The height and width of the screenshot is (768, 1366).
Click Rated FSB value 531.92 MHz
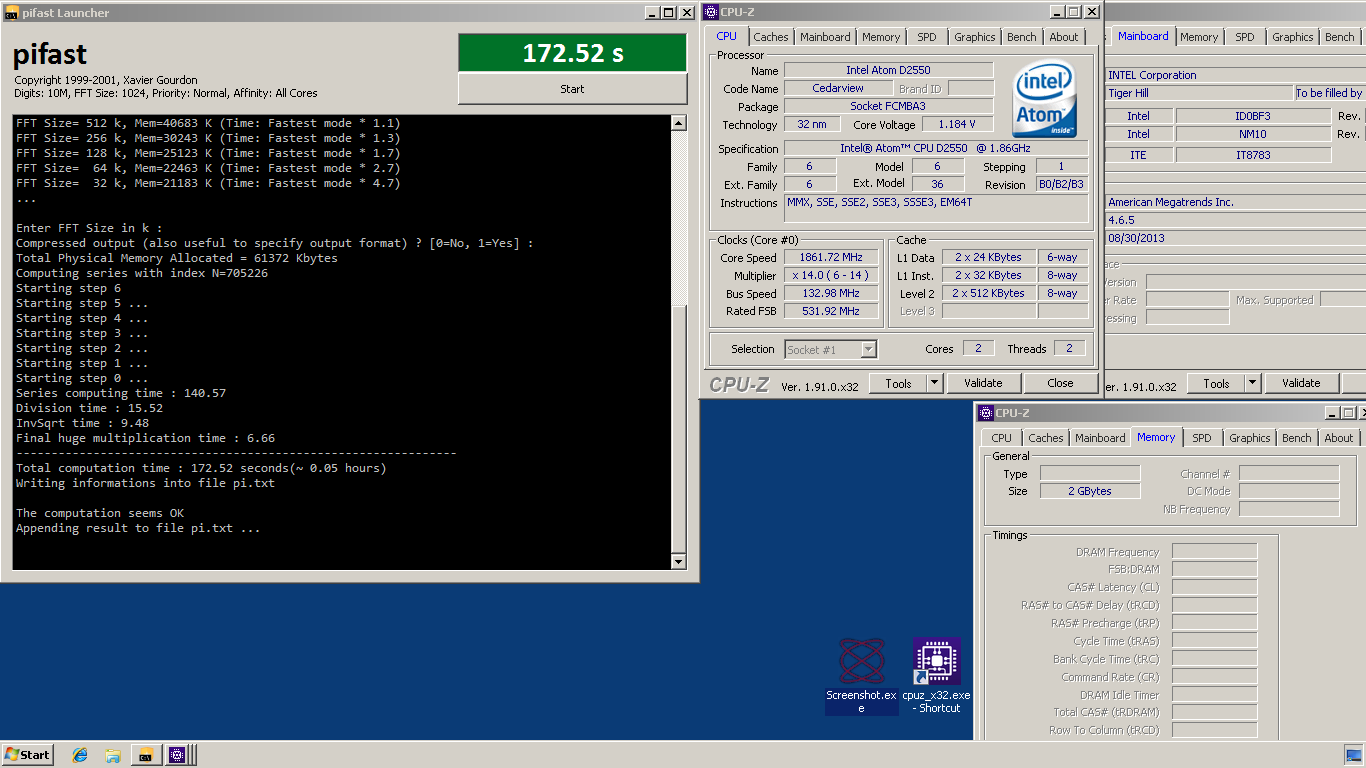pos(829,311)
